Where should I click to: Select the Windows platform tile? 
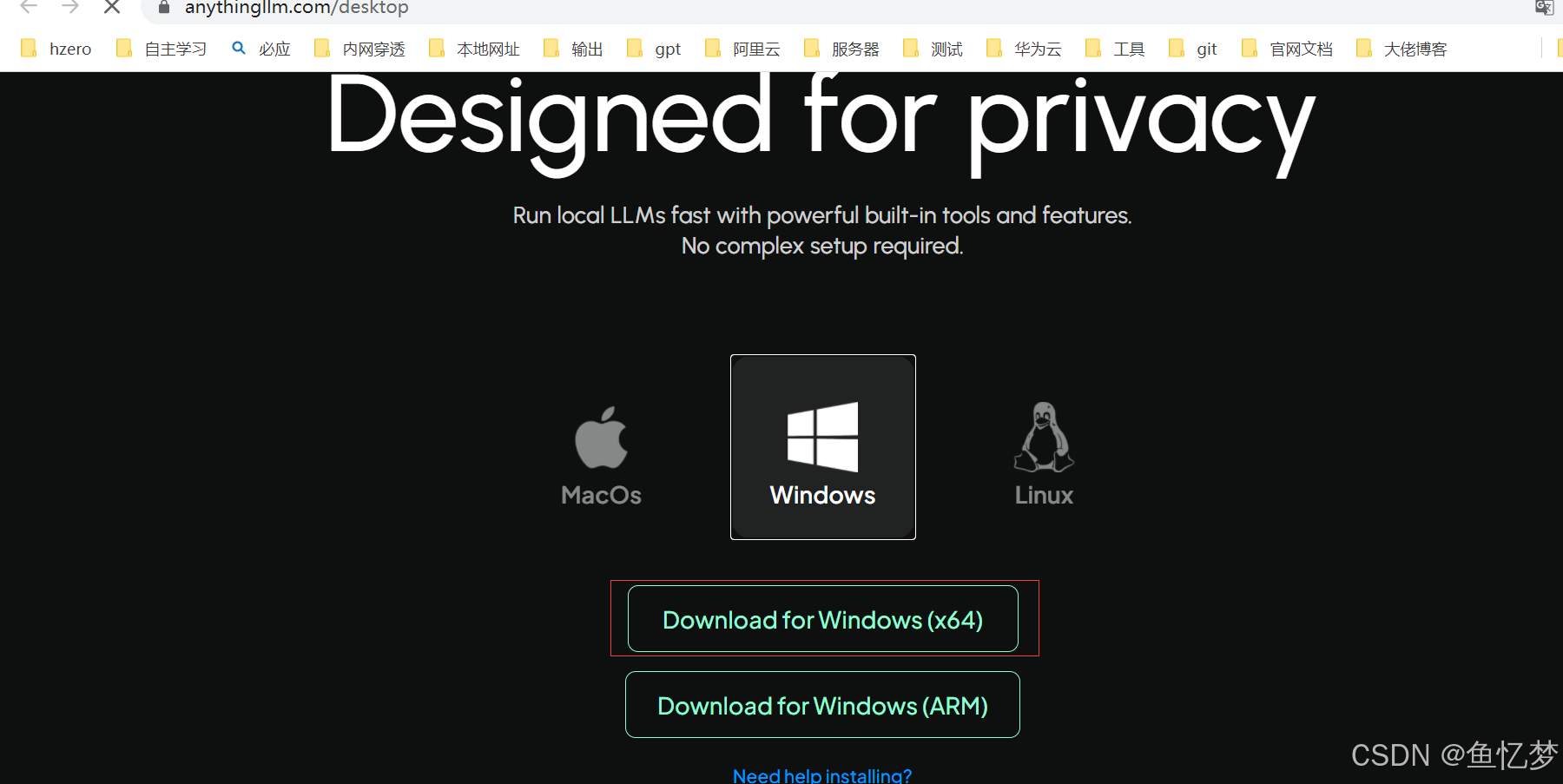pyautogui.click(x=823, y=447)
